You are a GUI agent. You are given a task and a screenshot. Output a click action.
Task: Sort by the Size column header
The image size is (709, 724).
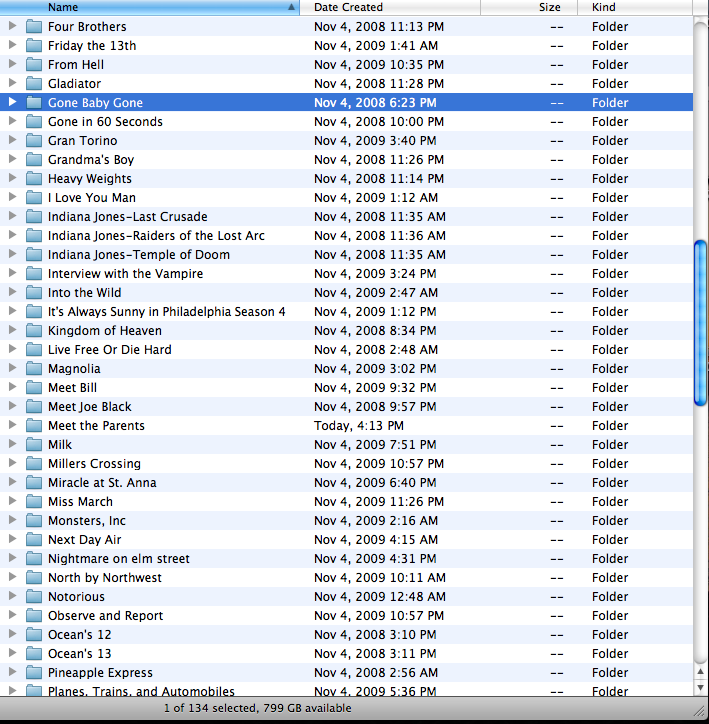tap(529, 7)
